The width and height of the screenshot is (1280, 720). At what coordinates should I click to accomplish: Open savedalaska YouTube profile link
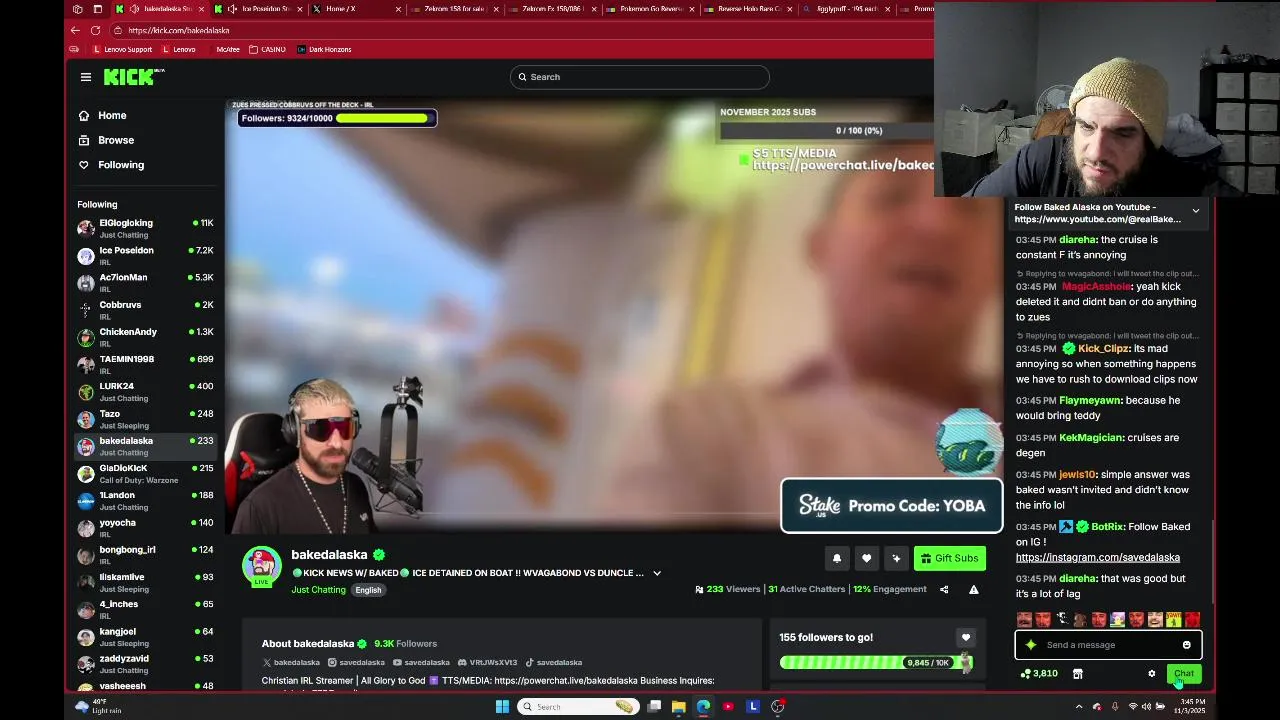421,662
